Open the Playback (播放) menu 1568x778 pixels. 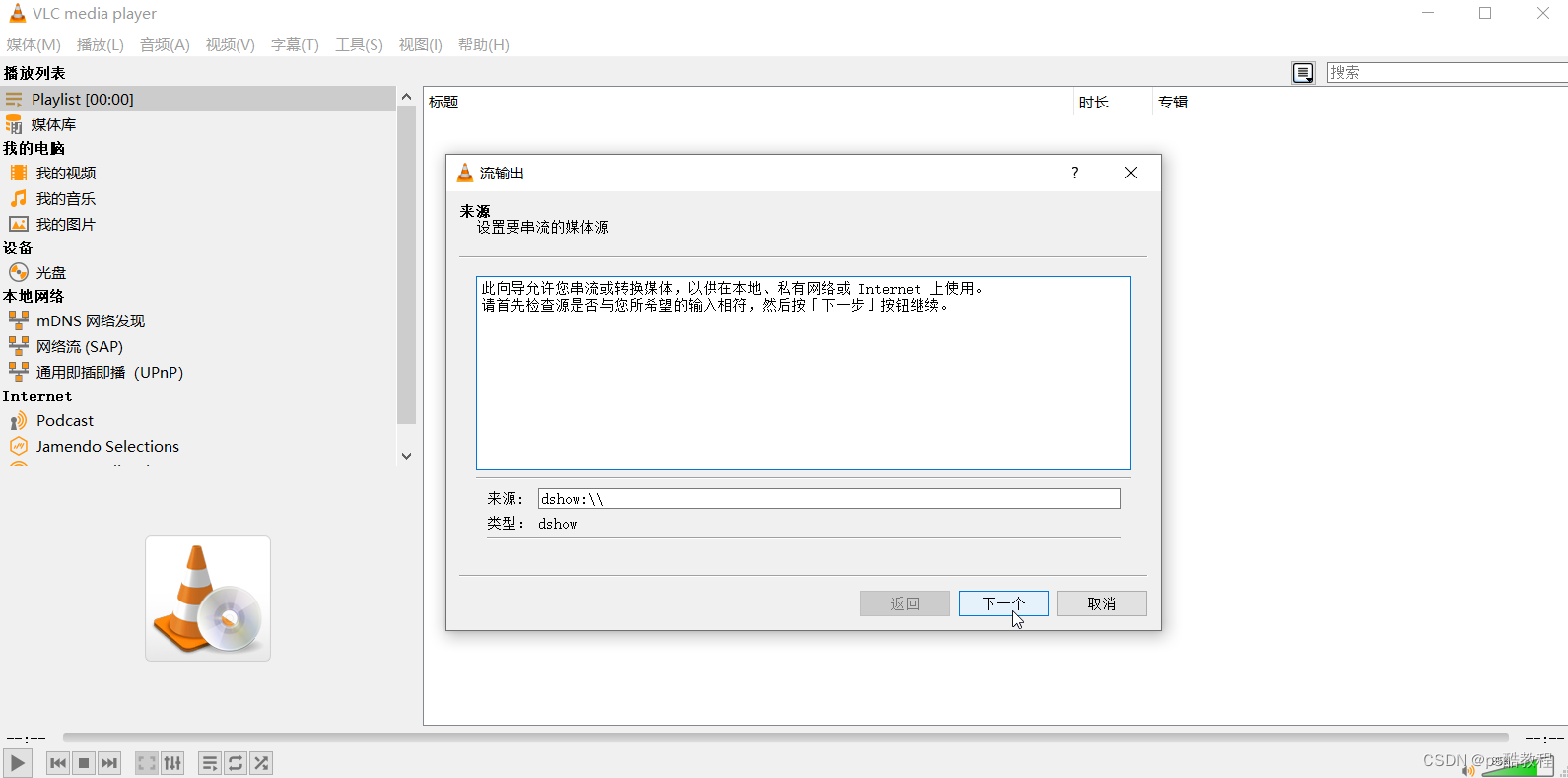[x=101, y=44]
